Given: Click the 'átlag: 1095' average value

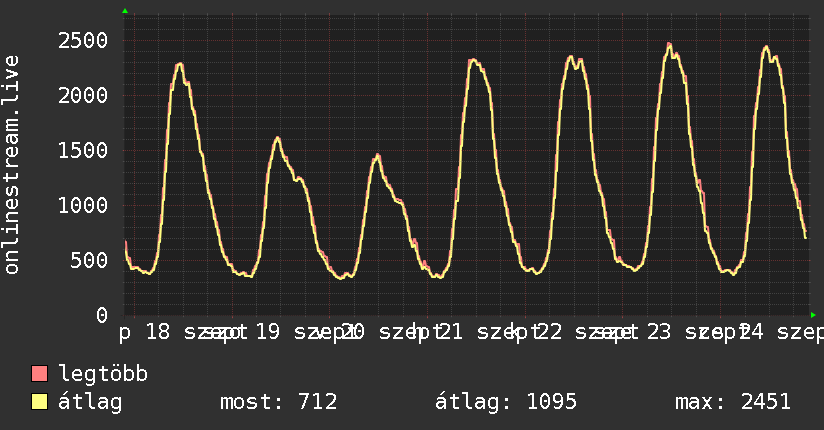Looking at the screenshot, I should tap(506, 402).
